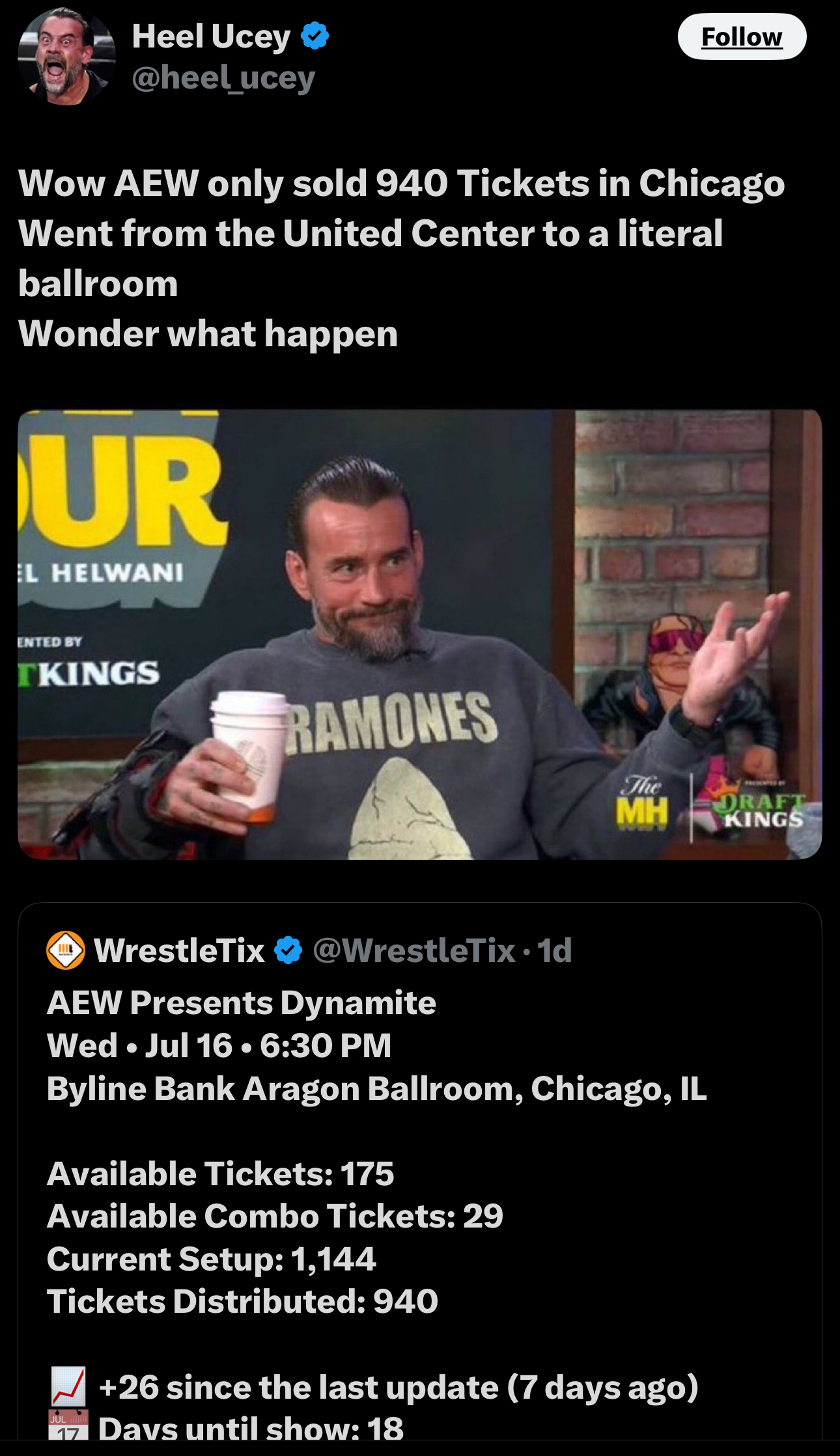Viewport: 840px width, 1456px height.
Task: Click the main tweet text about 940 Tickets
Action: tap(402, 258)
